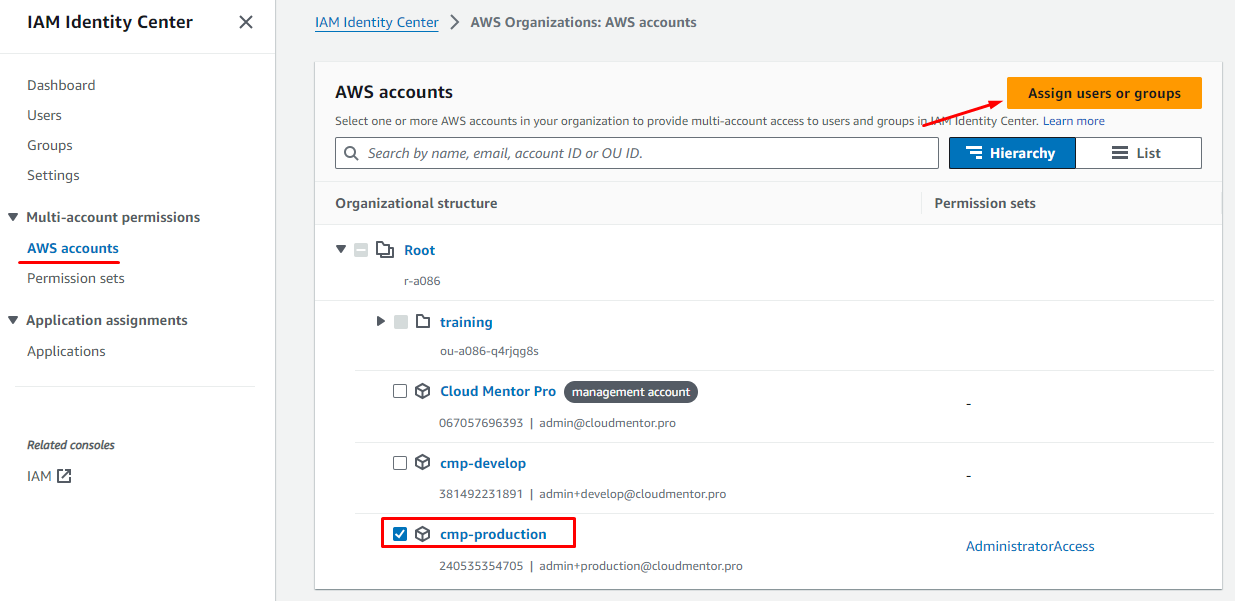Expand the training organizational unit
The height and width of the screenshot is (601, 1235).
coord(381,322)
